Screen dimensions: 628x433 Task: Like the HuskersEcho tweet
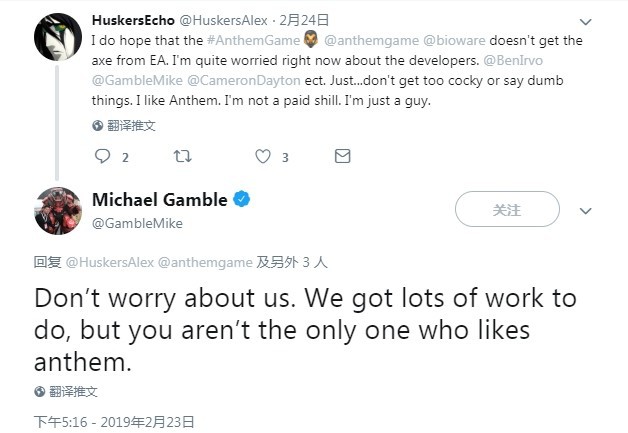[263, 157]
